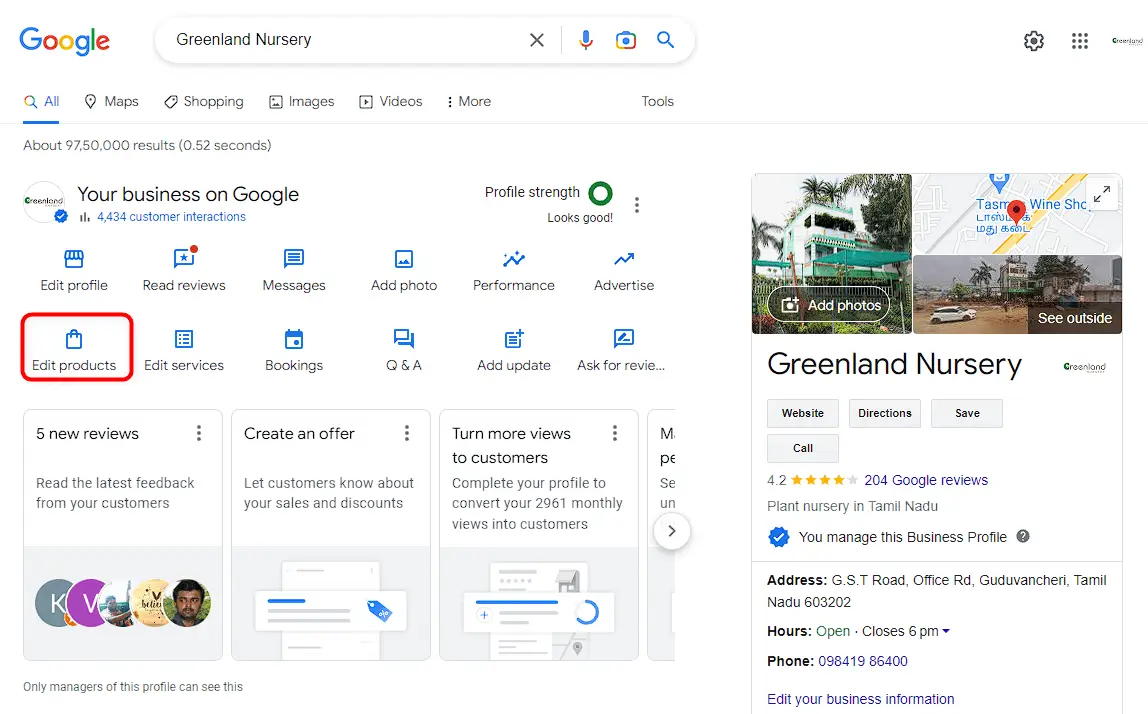Click the Greenland Nursery panel title
Screen dimensions: 1148x714
(x=894, y=365)
